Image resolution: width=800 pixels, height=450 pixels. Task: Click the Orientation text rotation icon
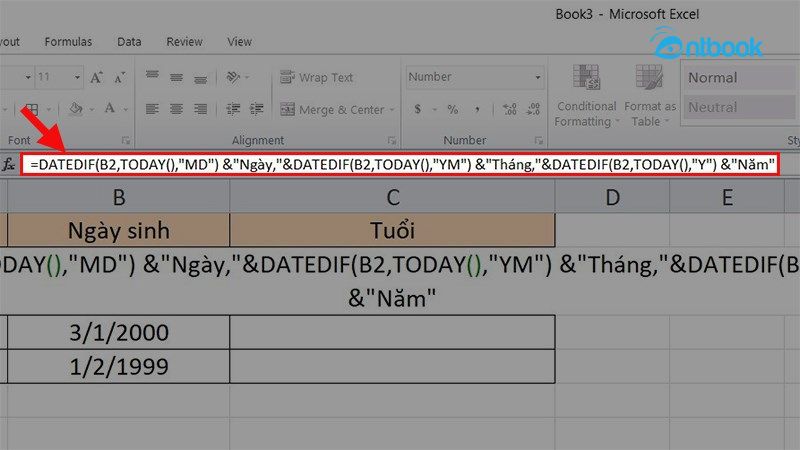233,77
